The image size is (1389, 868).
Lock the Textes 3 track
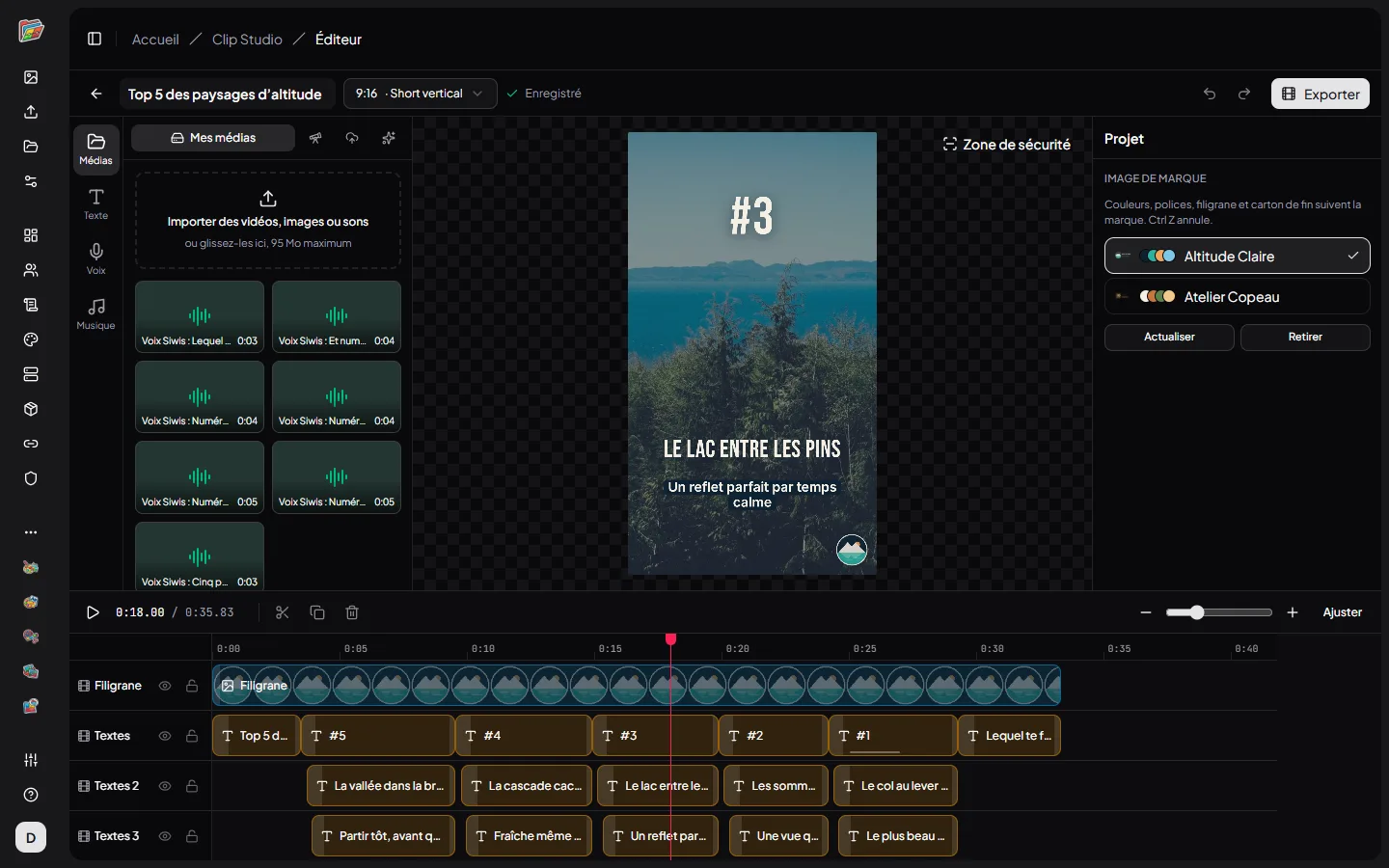(192, 836)
